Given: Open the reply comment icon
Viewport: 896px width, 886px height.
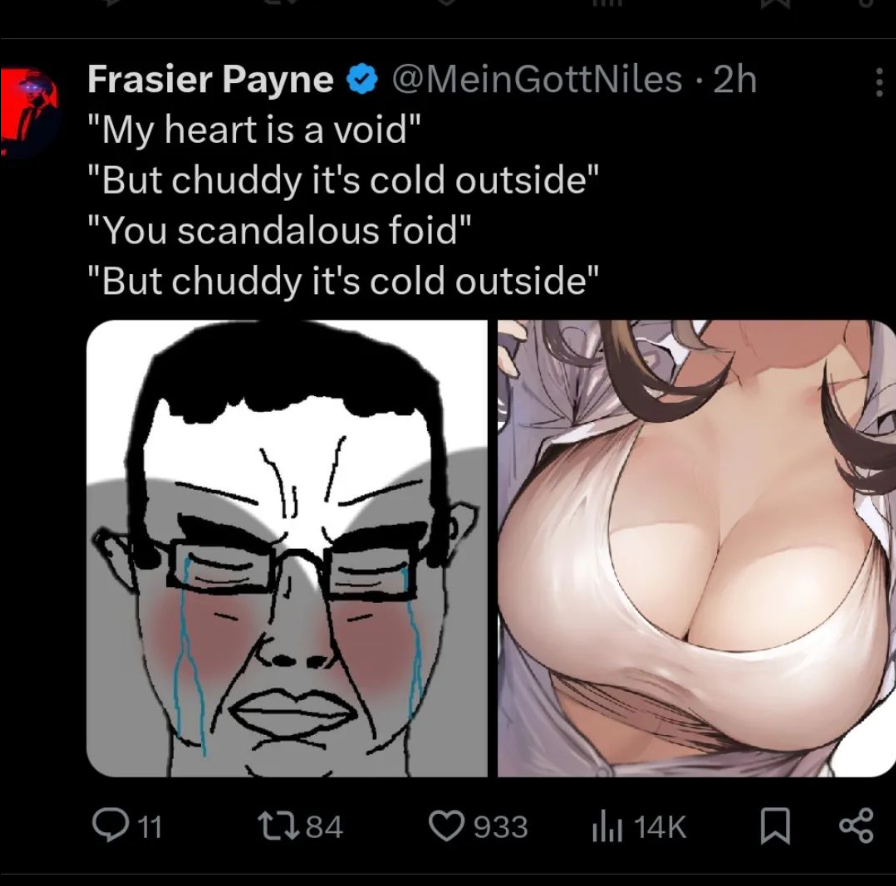Looking at the screenshot, I should click(111, 826).
